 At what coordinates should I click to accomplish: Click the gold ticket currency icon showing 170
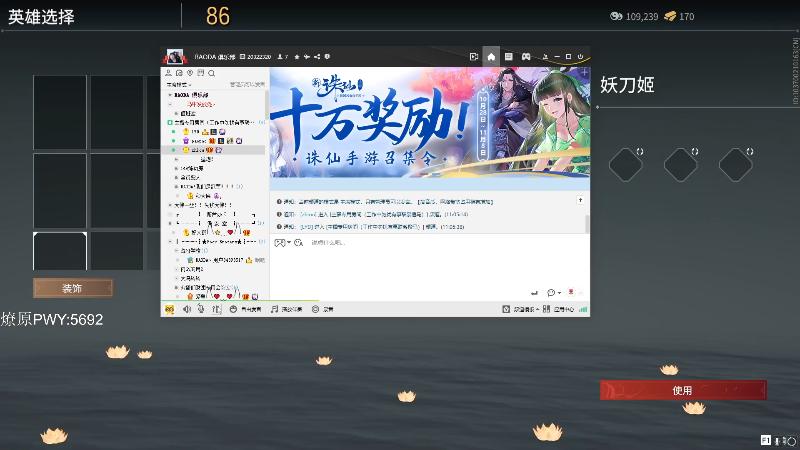(x=670, y=16)
